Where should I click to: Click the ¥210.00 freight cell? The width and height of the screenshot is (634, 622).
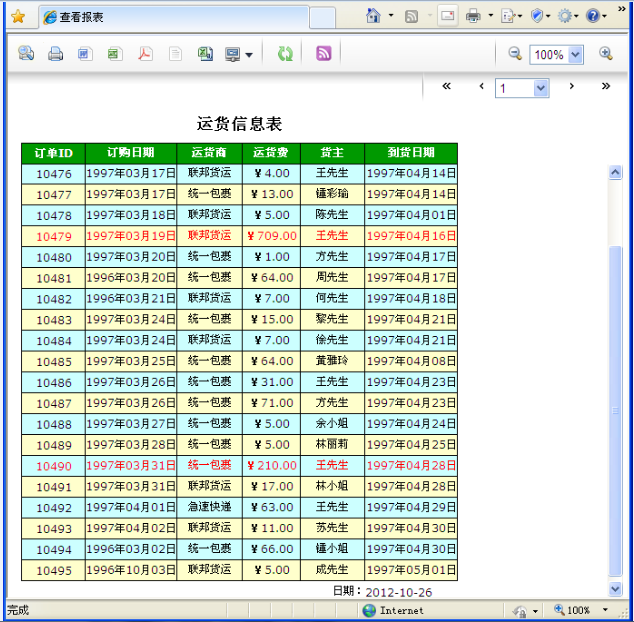[x=271, y=466]
